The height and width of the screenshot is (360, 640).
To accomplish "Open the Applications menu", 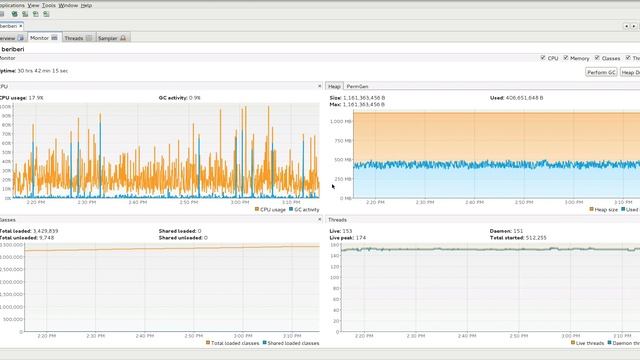I will click(x=12, y=5).
